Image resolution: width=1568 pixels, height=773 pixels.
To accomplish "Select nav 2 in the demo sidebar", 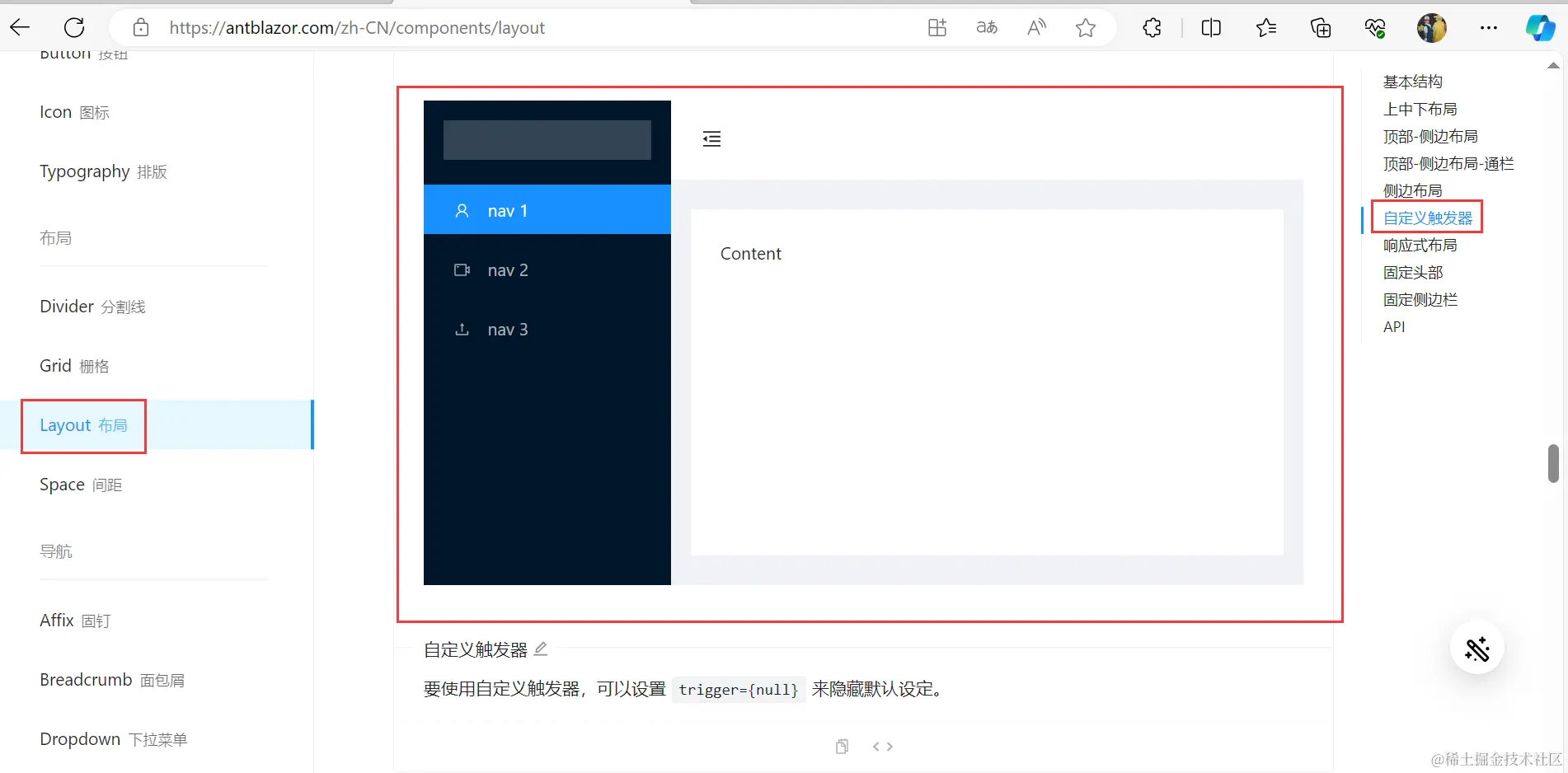I will pyautogui.click(x=547, y=270).
